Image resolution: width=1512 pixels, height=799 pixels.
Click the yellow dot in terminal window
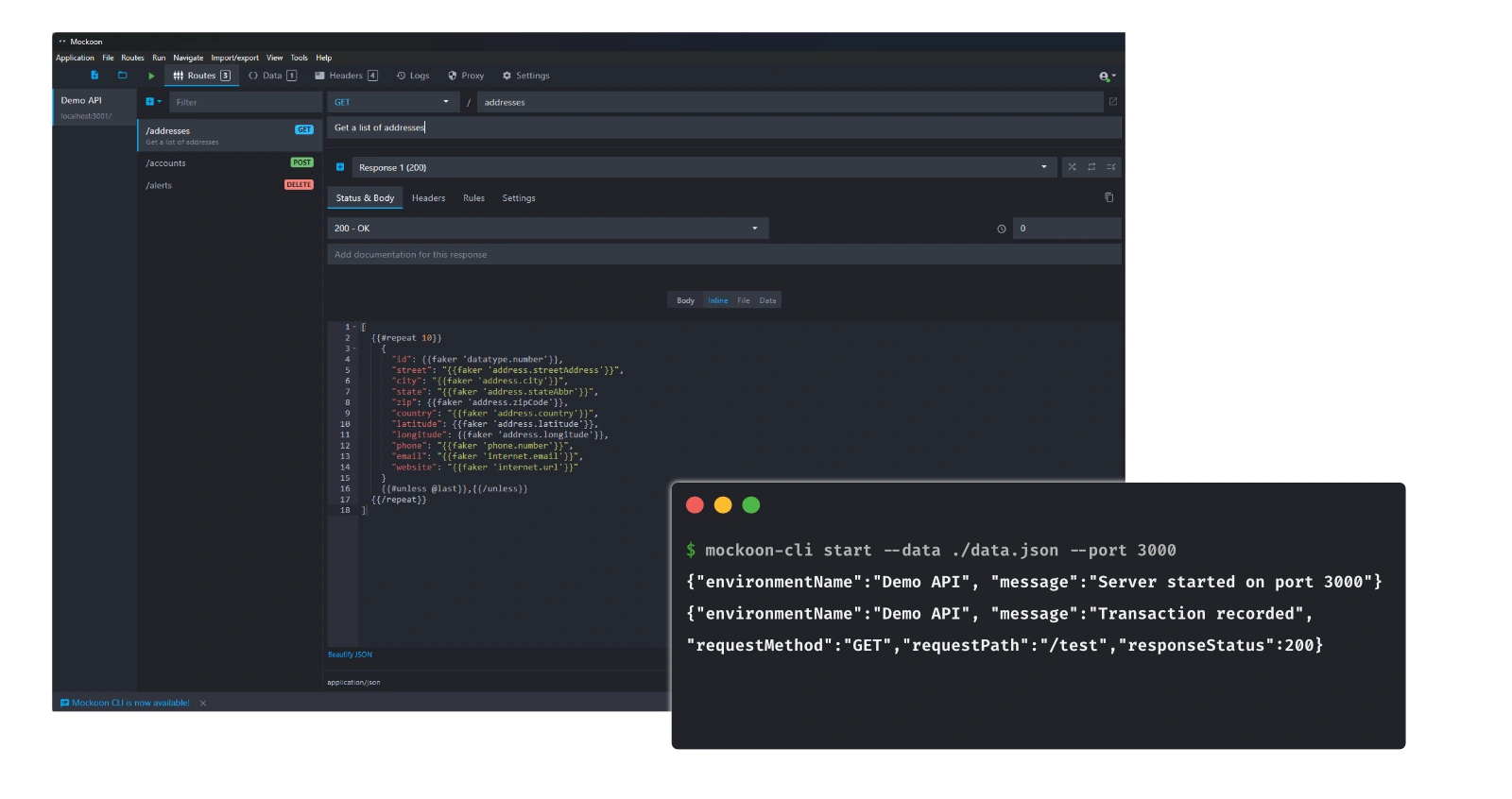pos(723,505)
